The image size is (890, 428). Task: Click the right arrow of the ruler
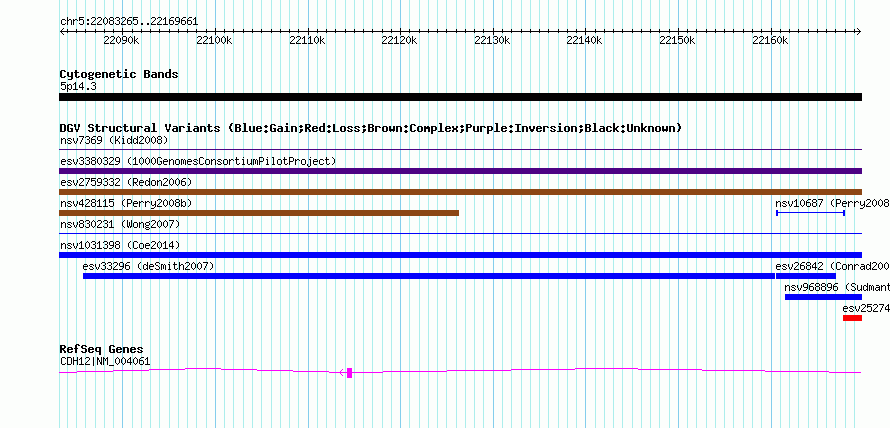(859, 31)
